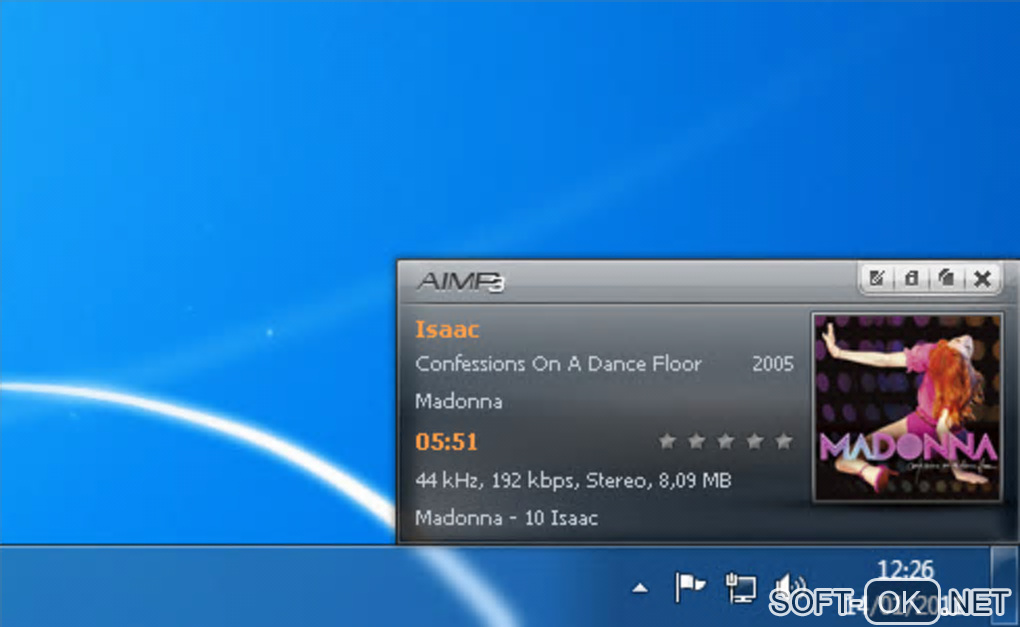1020x627 pixels.
Task: Click album name 'Confessions On A Dance Floor'
Action: click(x=558, y=364)
